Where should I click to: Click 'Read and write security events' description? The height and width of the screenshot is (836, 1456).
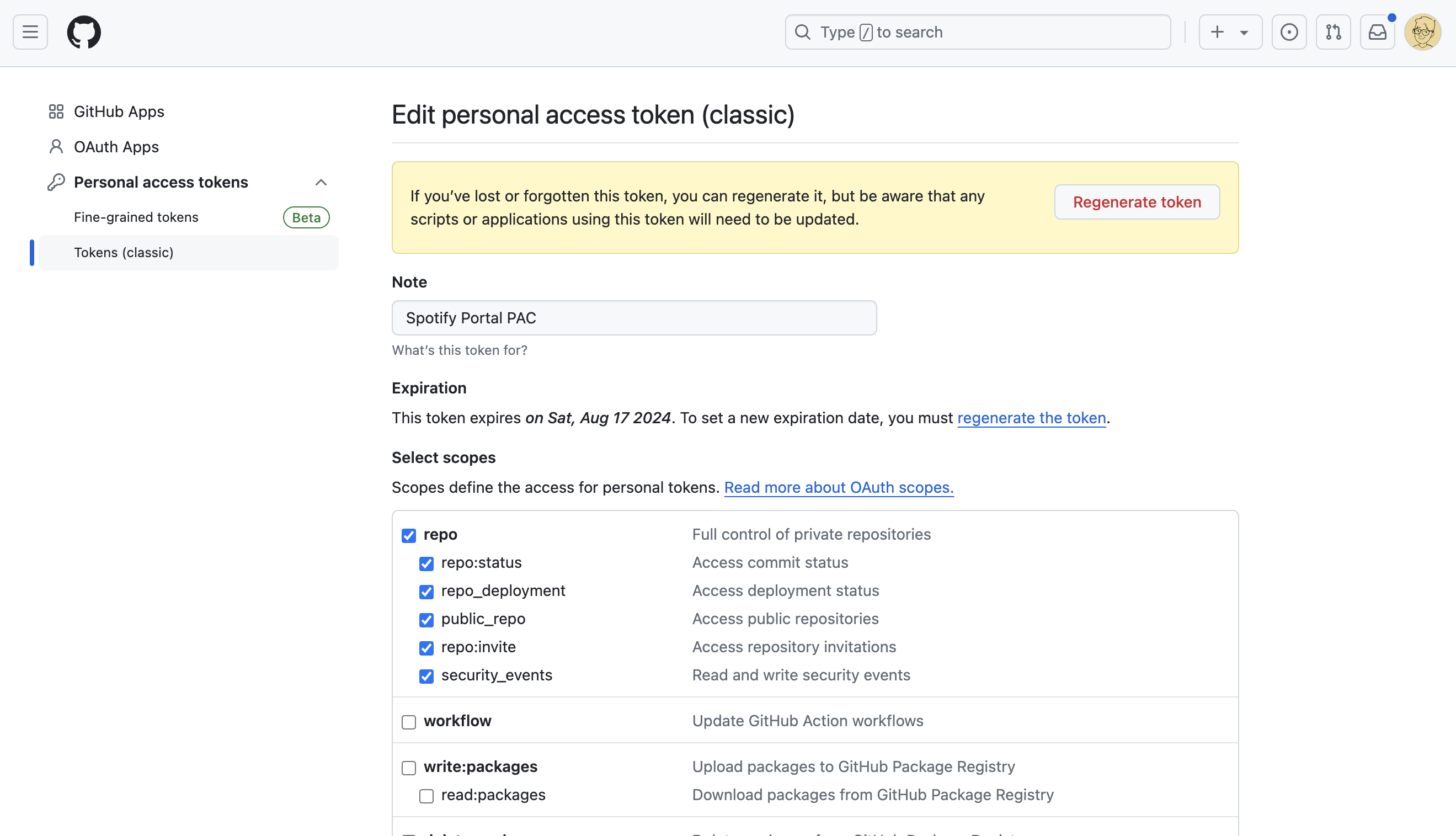point(801,675)
